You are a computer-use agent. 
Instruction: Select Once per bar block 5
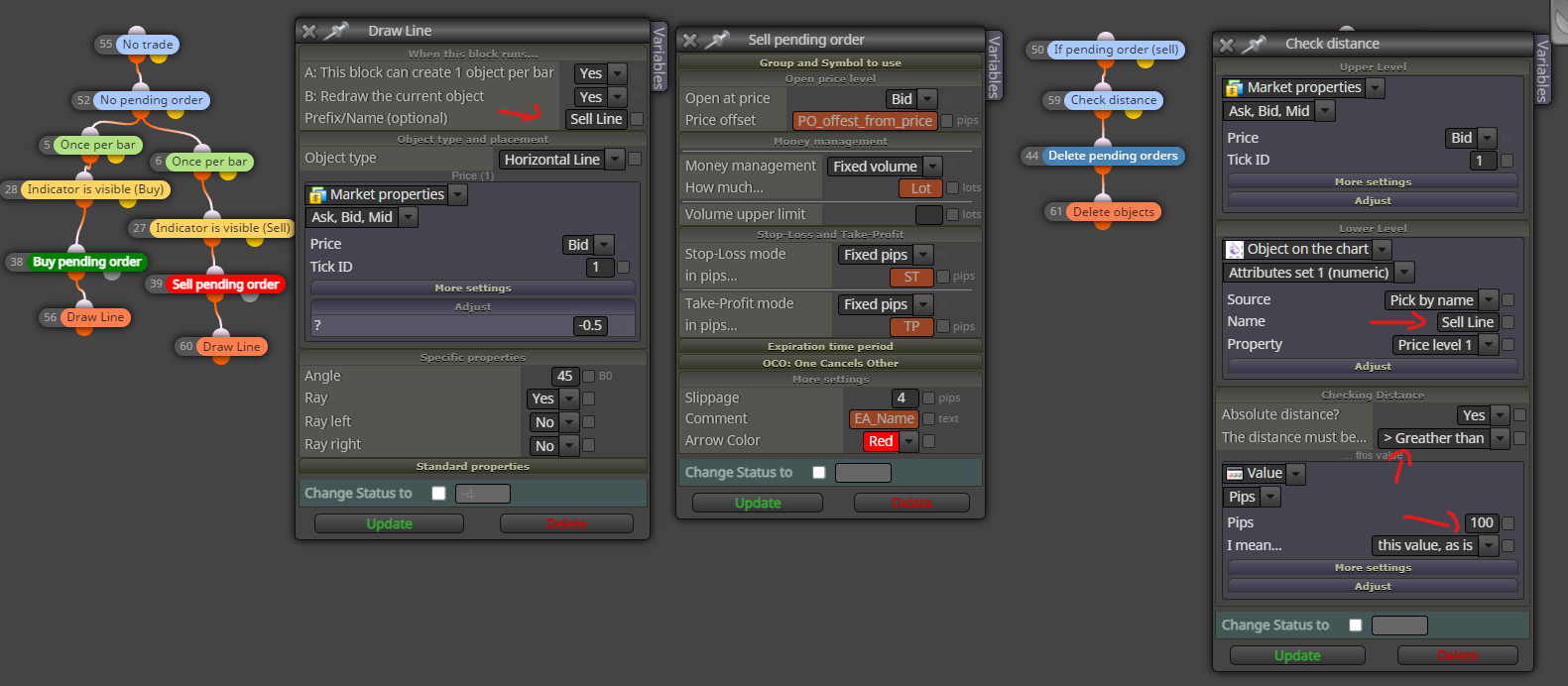(97, 145)
